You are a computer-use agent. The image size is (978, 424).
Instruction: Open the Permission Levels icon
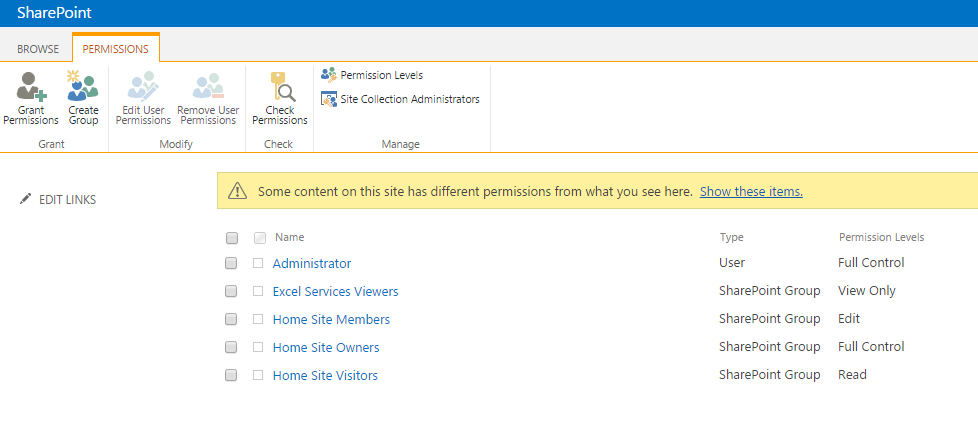pyautogui.click(x=328, y=75)
